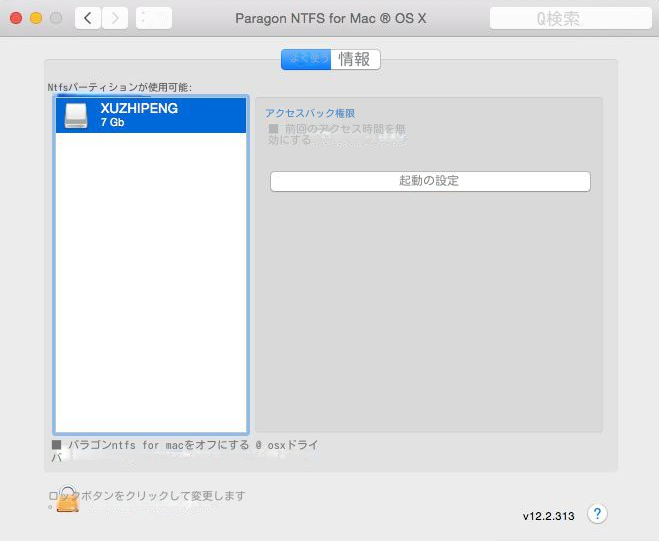This screenshot has height=541, width=659.
Task: Click the アクセスバック権限 label
Action: 310,113
